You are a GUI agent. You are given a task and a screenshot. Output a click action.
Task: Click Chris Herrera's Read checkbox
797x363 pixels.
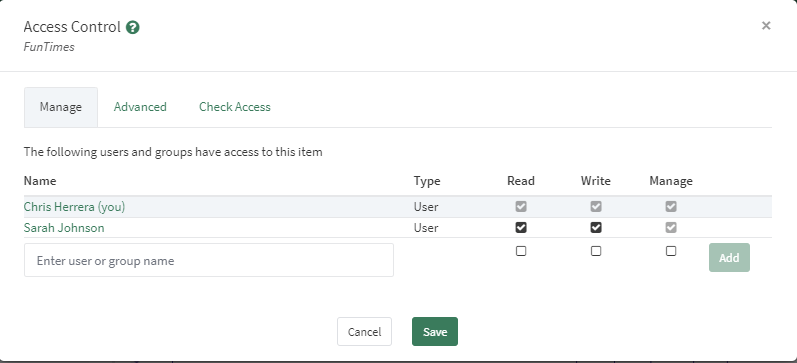coord(521,206)
